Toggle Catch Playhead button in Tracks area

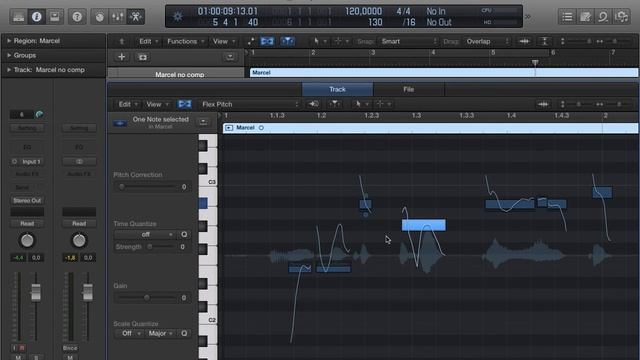tap(288, 41)
